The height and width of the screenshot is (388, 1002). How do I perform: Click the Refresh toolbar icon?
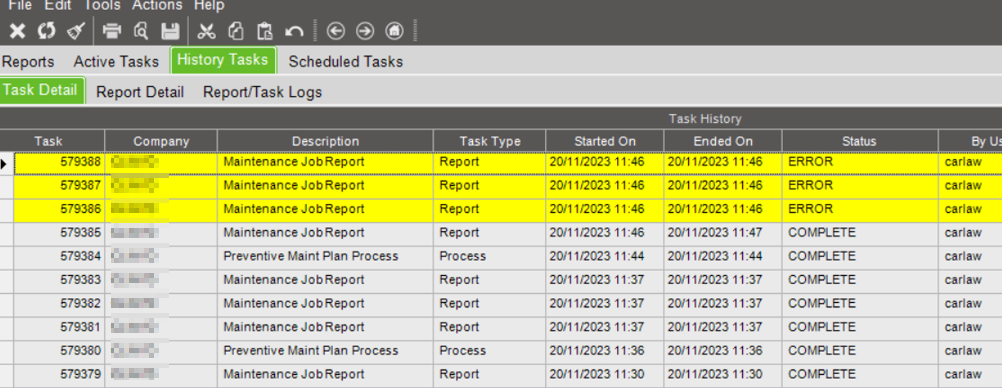pos(46,31)
